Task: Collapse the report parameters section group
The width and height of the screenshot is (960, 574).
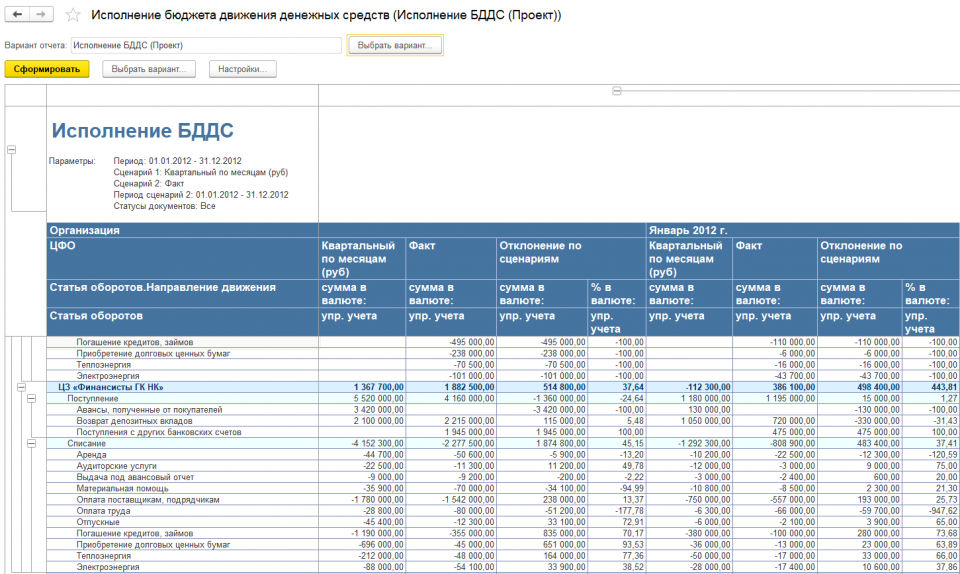Action: tap(11, 149)
